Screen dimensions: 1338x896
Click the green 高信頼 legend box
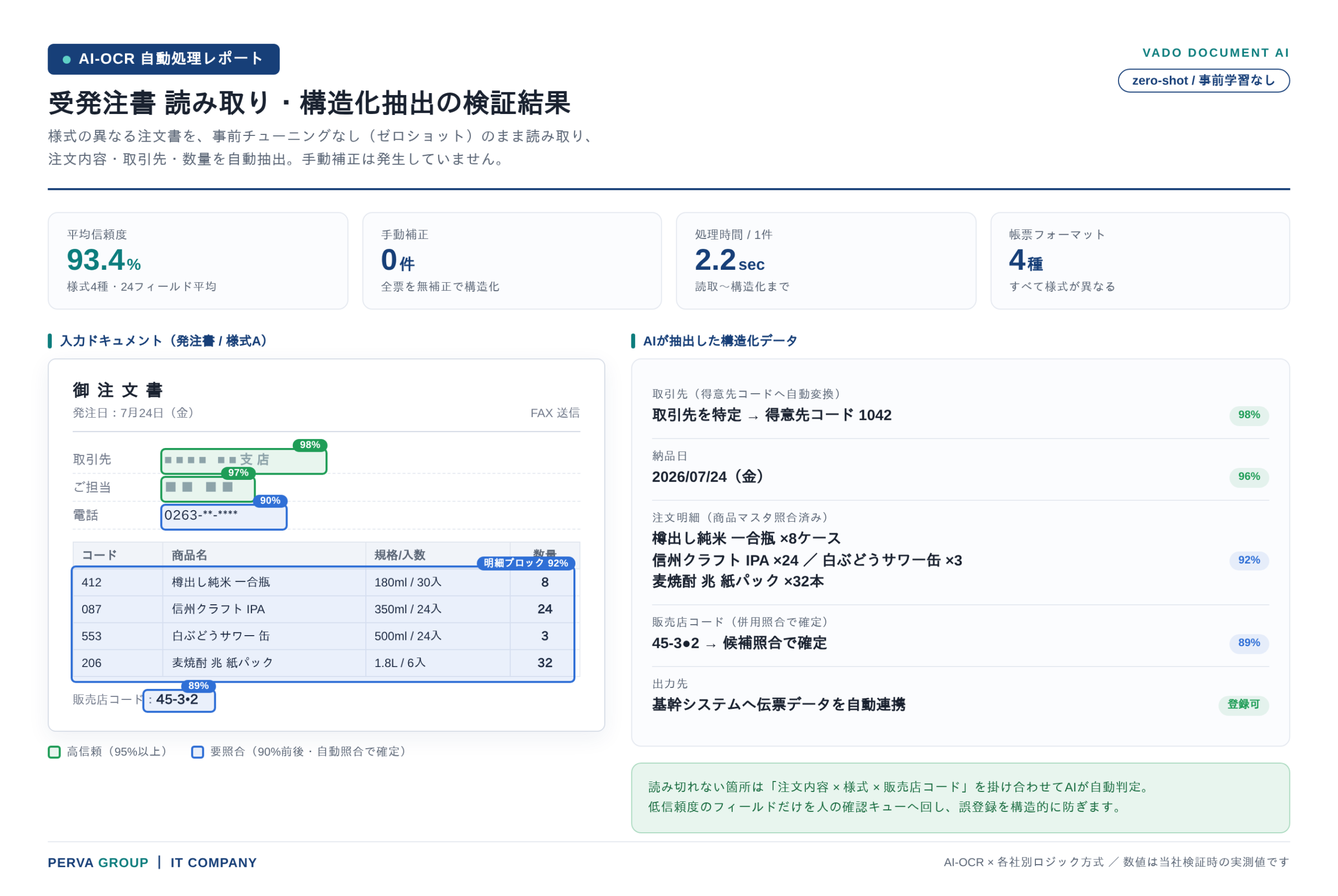[54, 752]
